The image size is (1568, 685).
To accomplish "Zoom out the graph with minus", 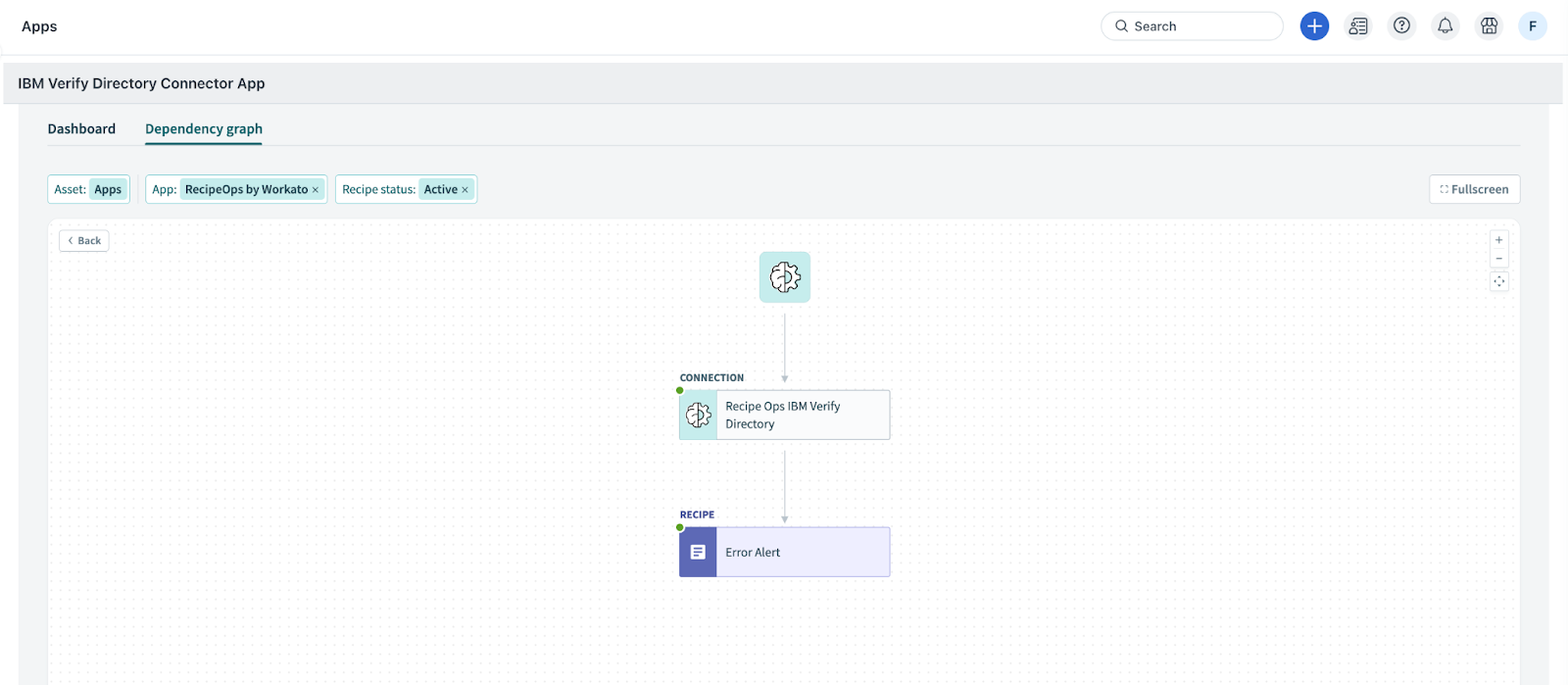I will click(1499, 259).
